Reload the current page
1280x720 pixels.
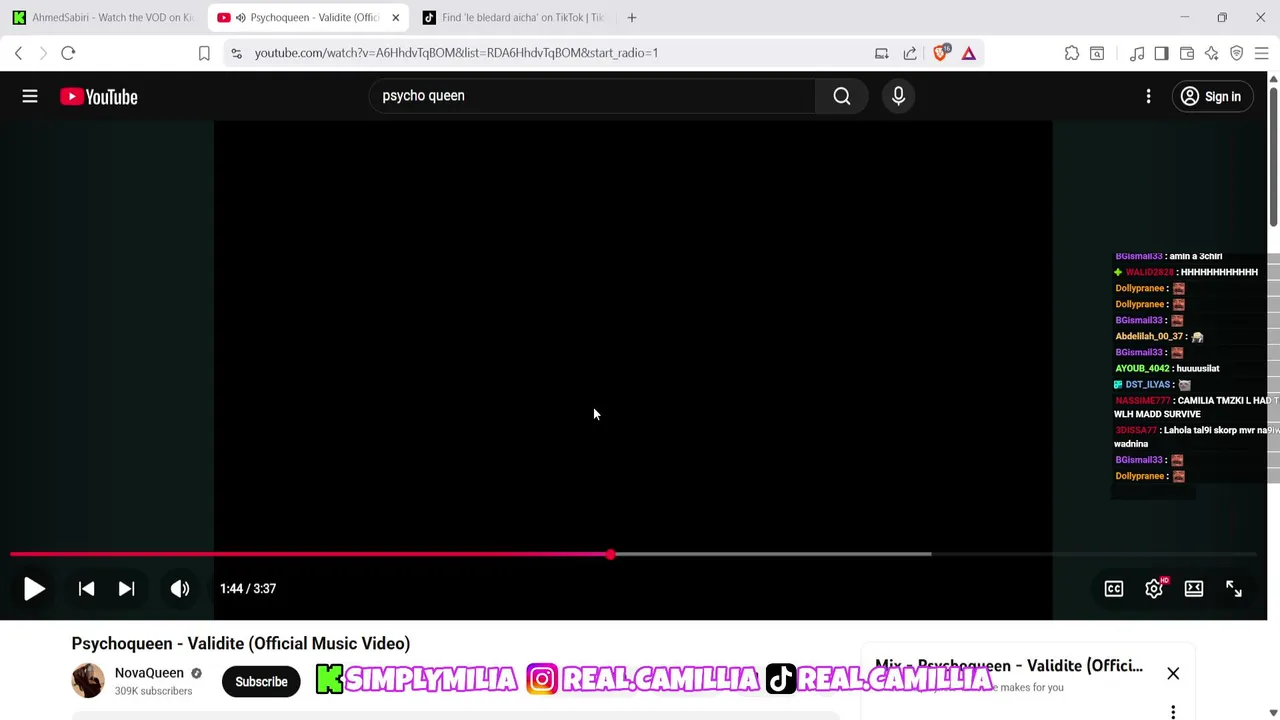[x=68, y=53]
